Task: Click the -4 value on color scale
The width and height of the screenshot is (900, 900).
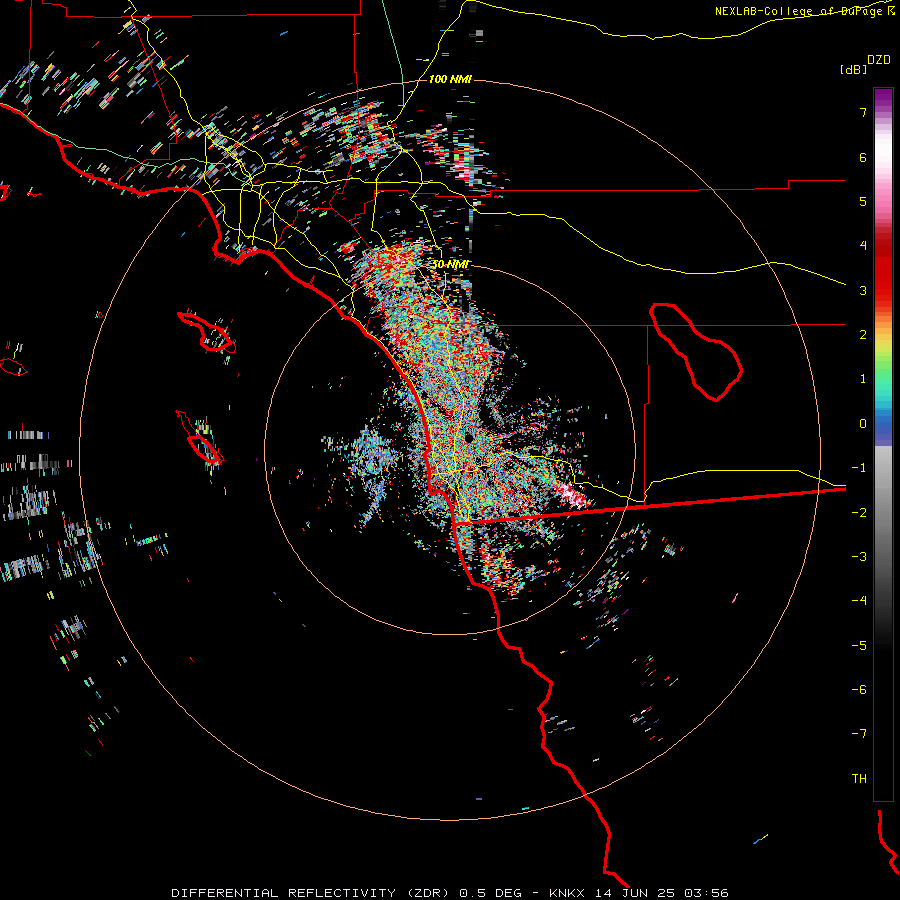Action: pyautogui.click(x=859, y=601)
